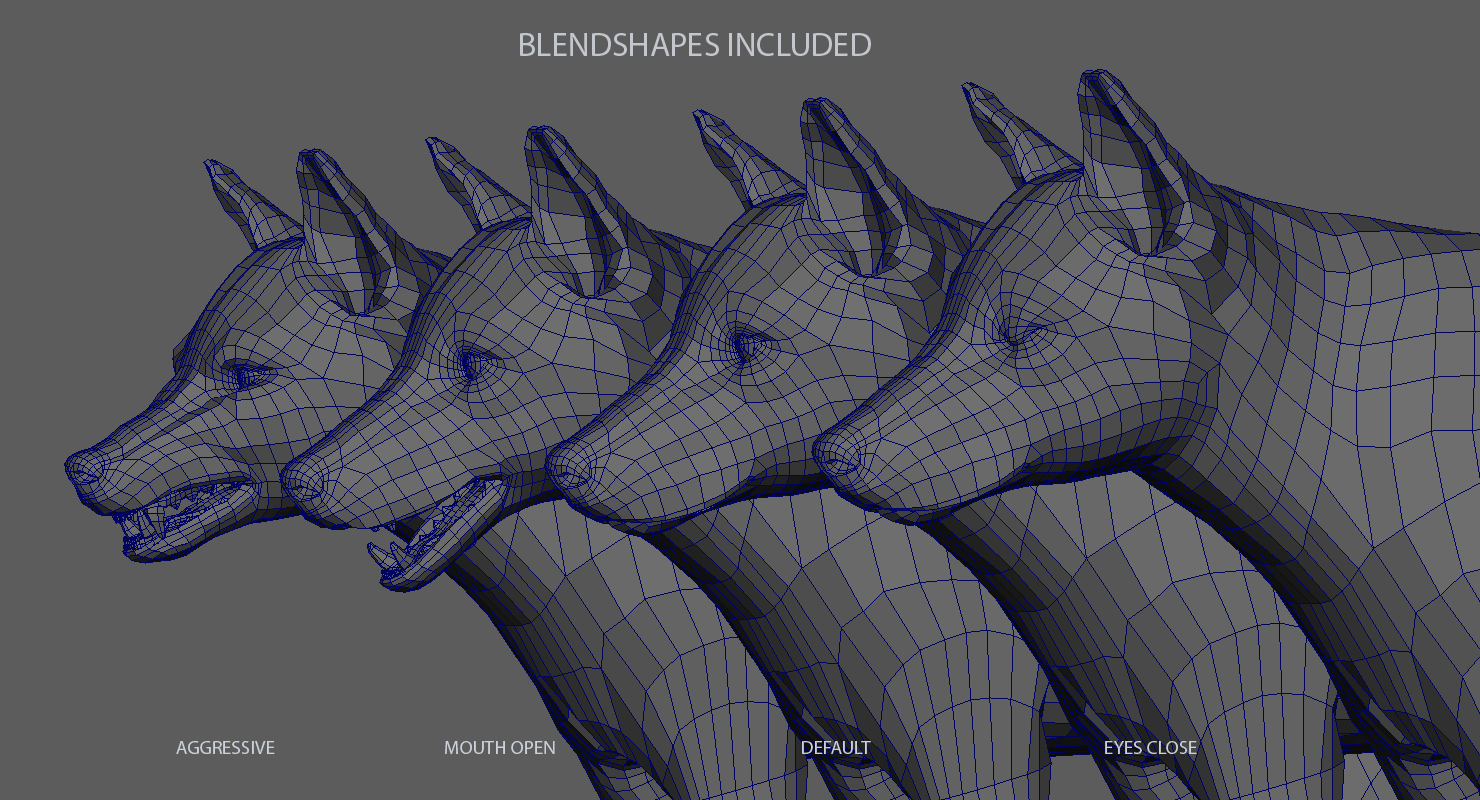This screenshot has height=800, width=1480.
Task: Select the EYES CLOSE blendshape label
Action: click(x=1150, y=747)
